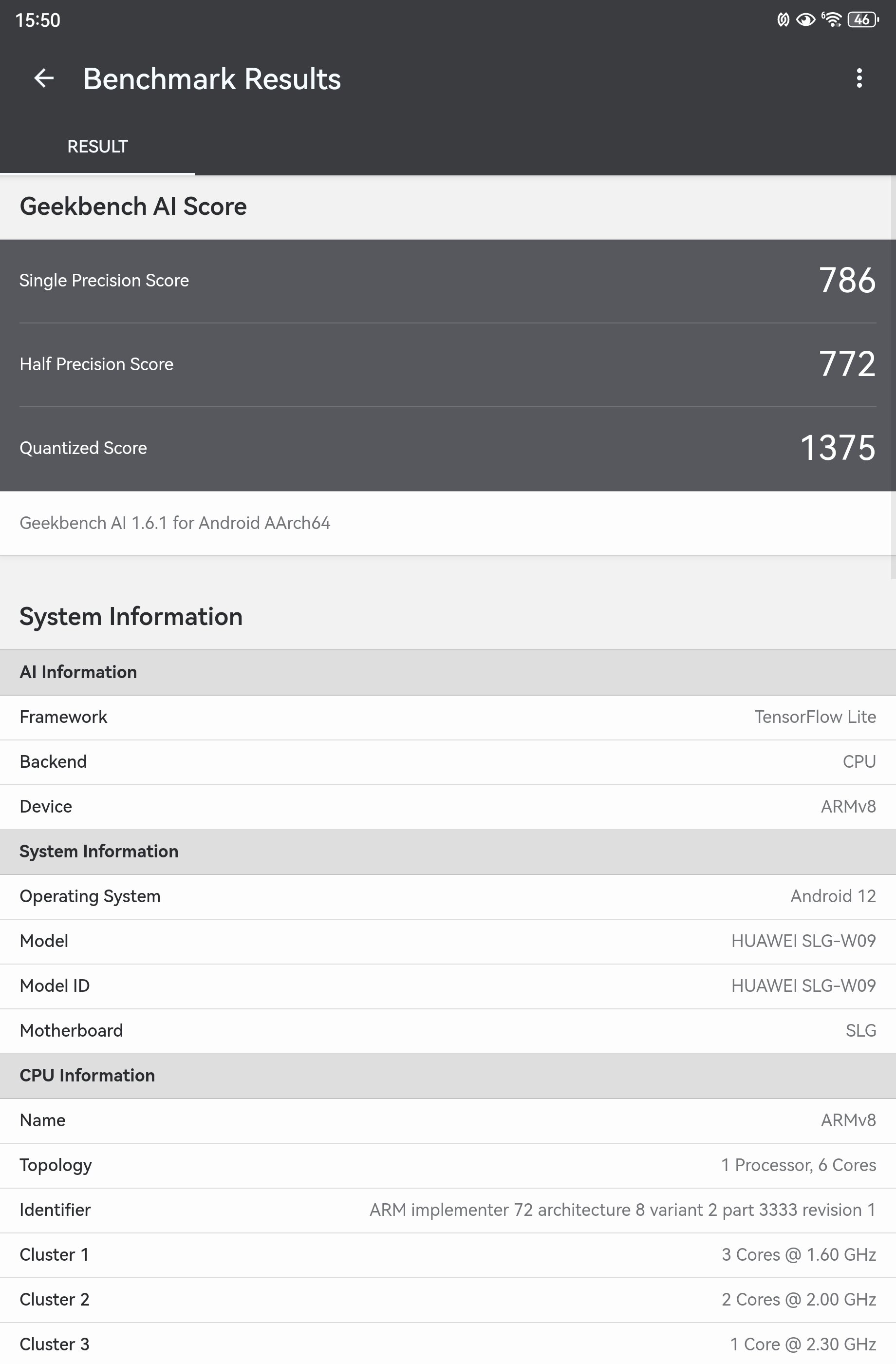Tap the 15:50 clock in status bar

38,20
